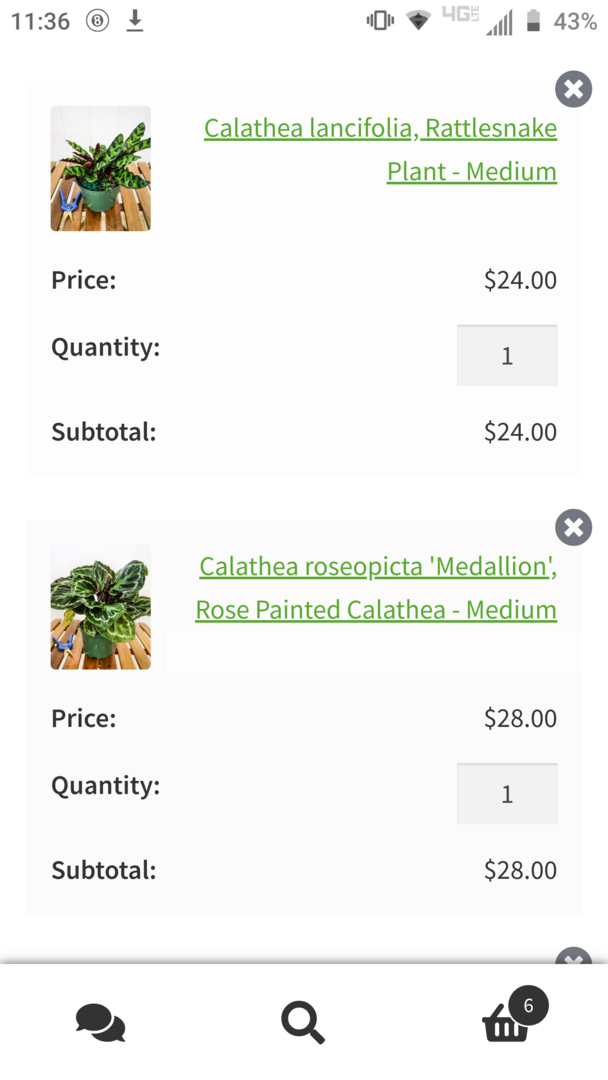Screen dimensions: 608x1080
Task: Tap the cart item count badge
Action: coord(528,1005)
